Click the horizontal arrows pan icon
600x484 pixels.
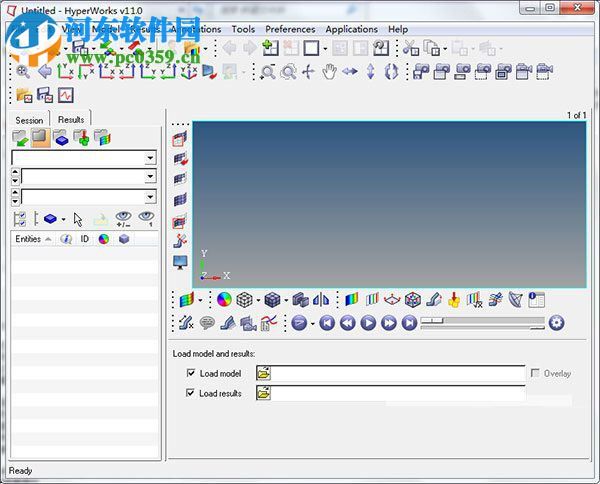click(349, 72)
